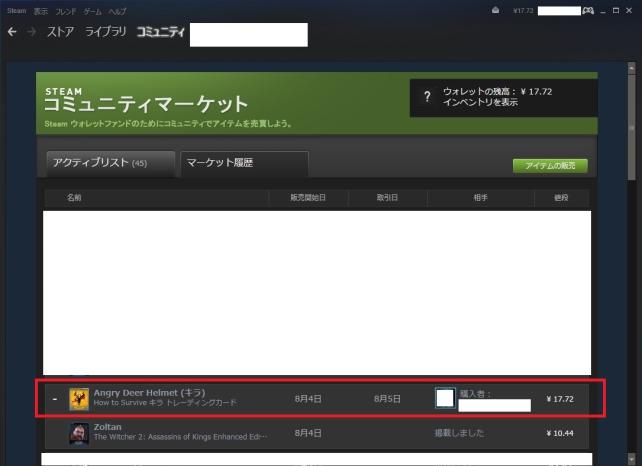Switch to アクティブリスト tab
642x466 pixels.
click(x=111, y=163)
